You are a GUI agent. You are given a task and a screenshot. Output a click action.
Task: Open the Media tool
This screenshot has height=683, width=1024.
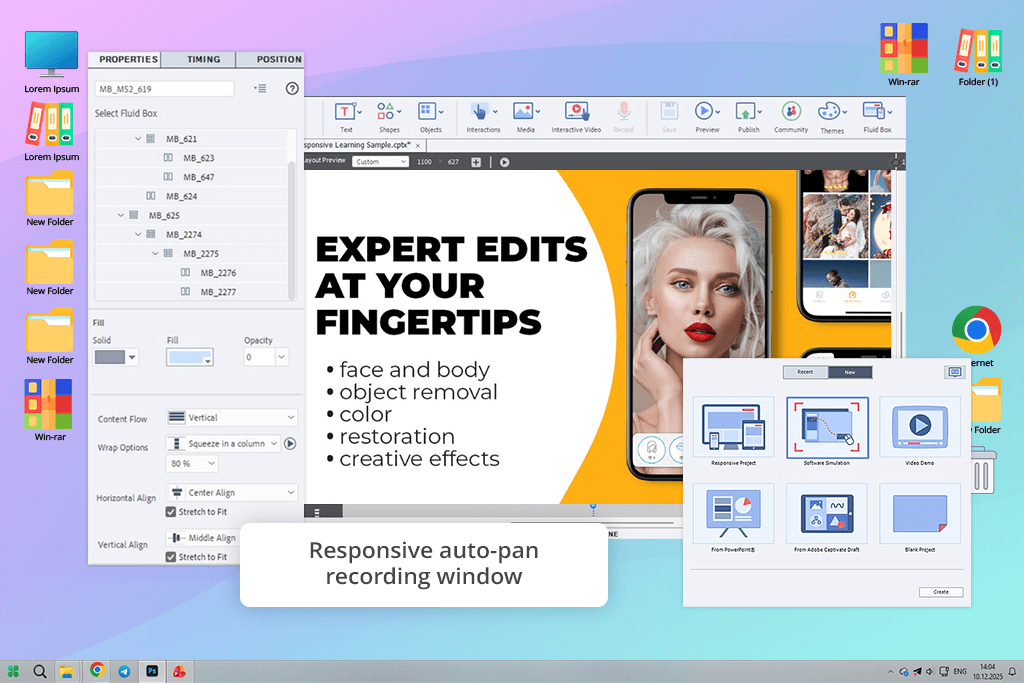[526, 116]
